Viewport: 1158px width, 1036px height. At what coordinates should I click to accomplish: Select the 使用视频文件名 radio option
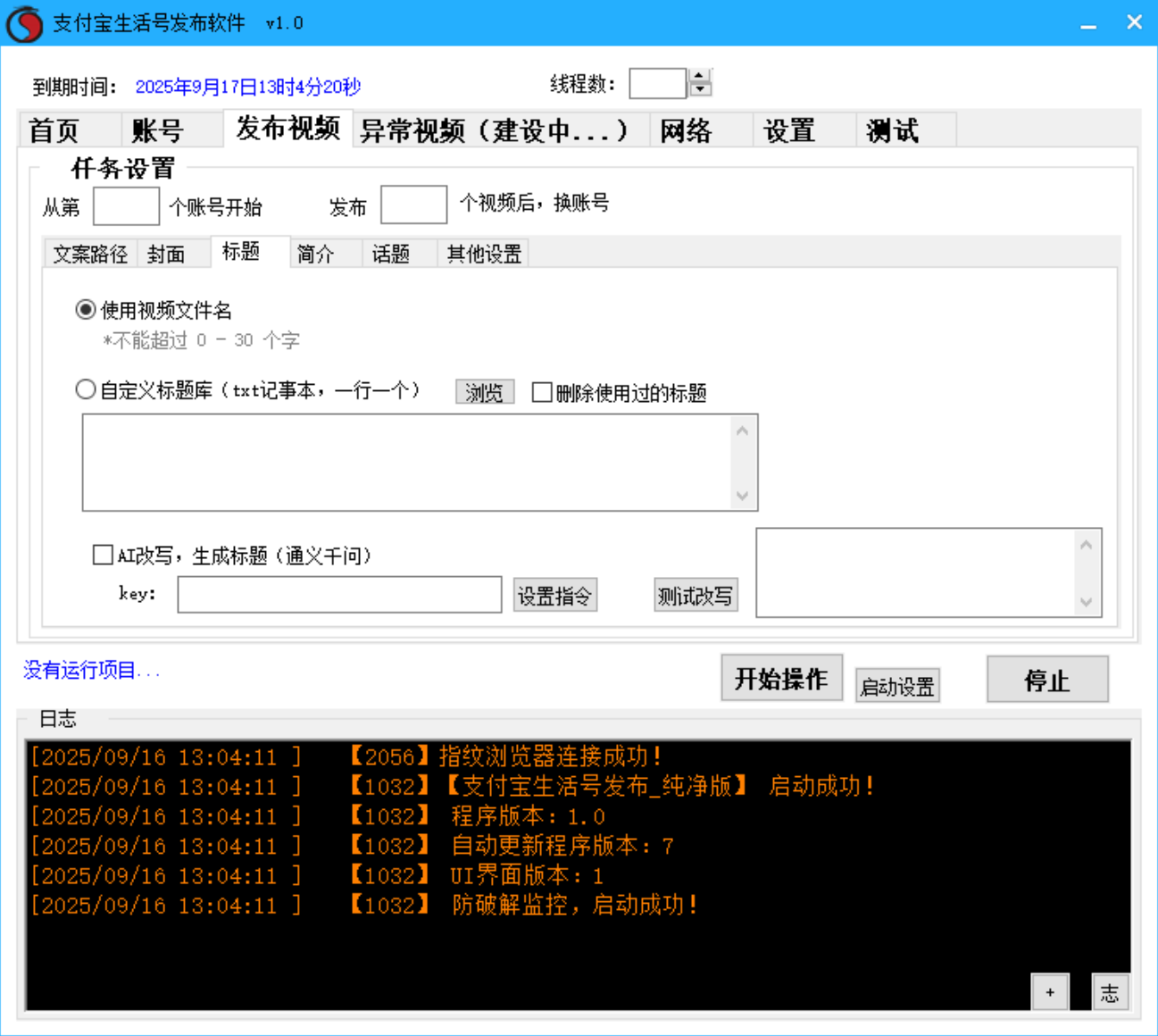85,310
